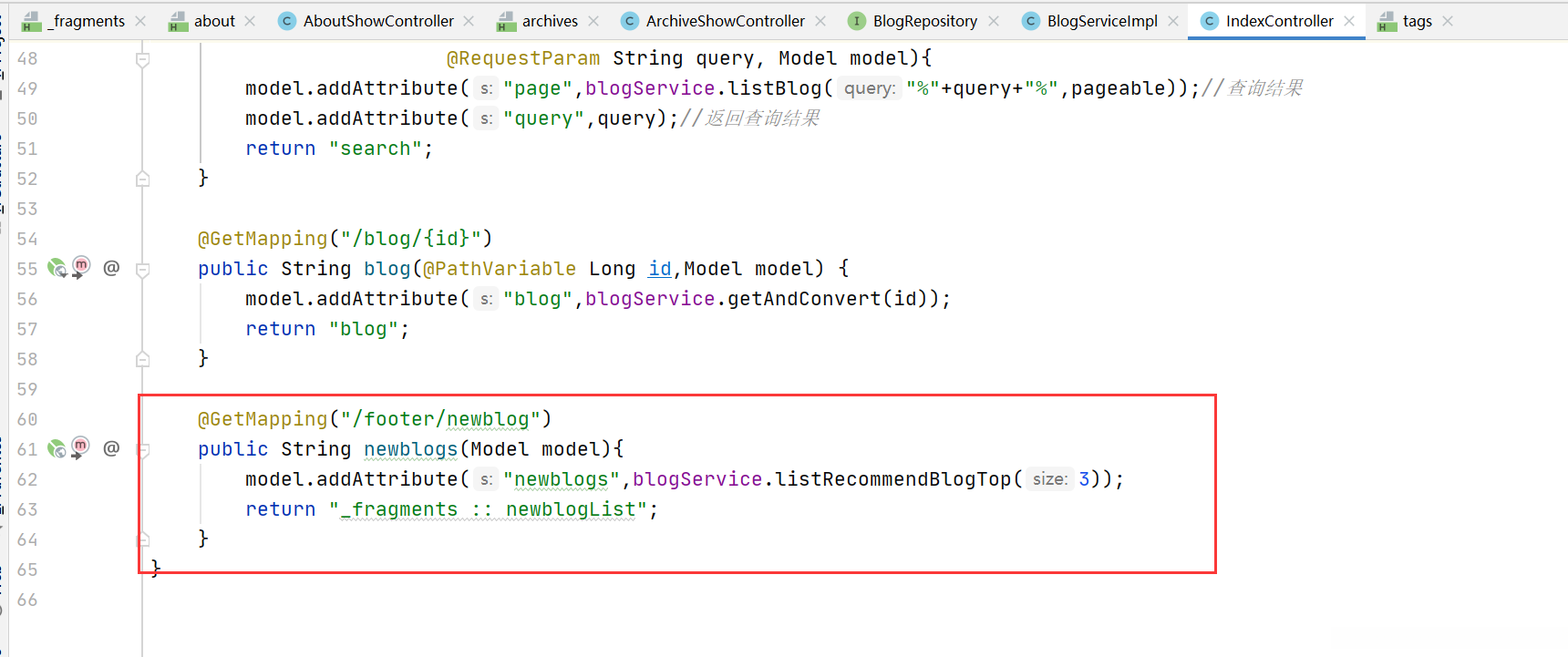
Task: Click the "_fragments :: newblogList" return string
Action: point(493,509)
